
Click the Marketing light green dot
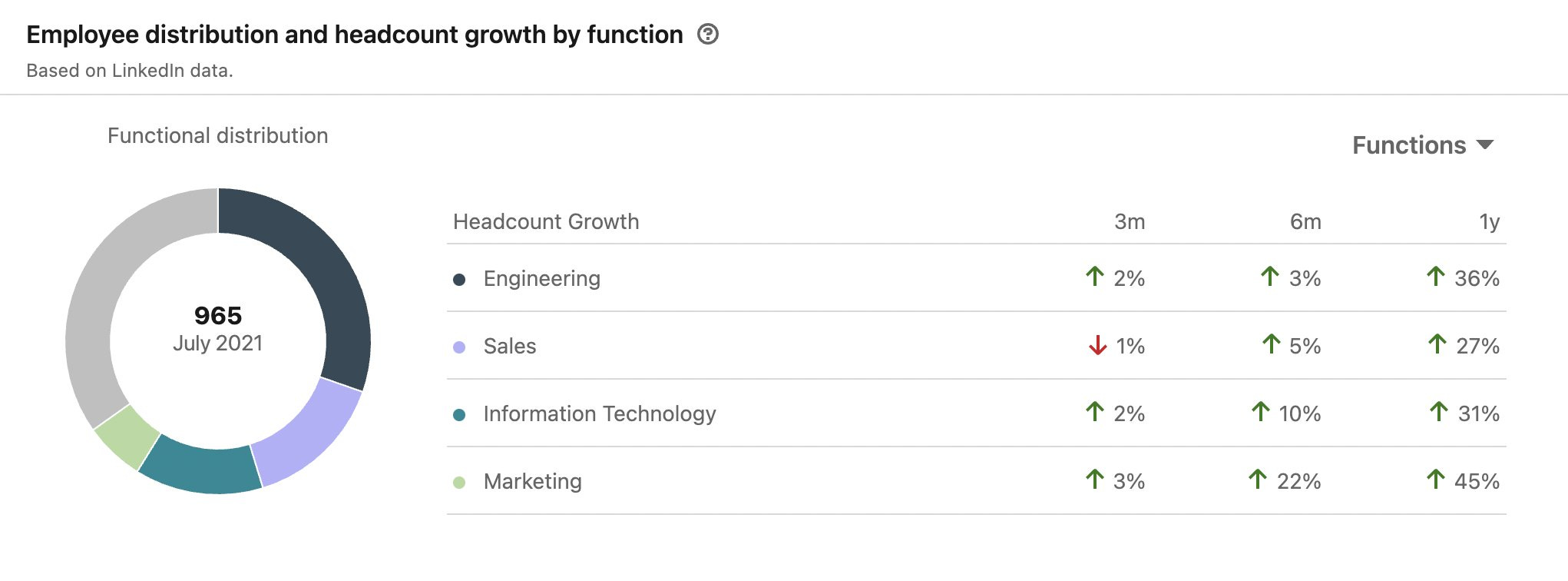coord(459,483)
